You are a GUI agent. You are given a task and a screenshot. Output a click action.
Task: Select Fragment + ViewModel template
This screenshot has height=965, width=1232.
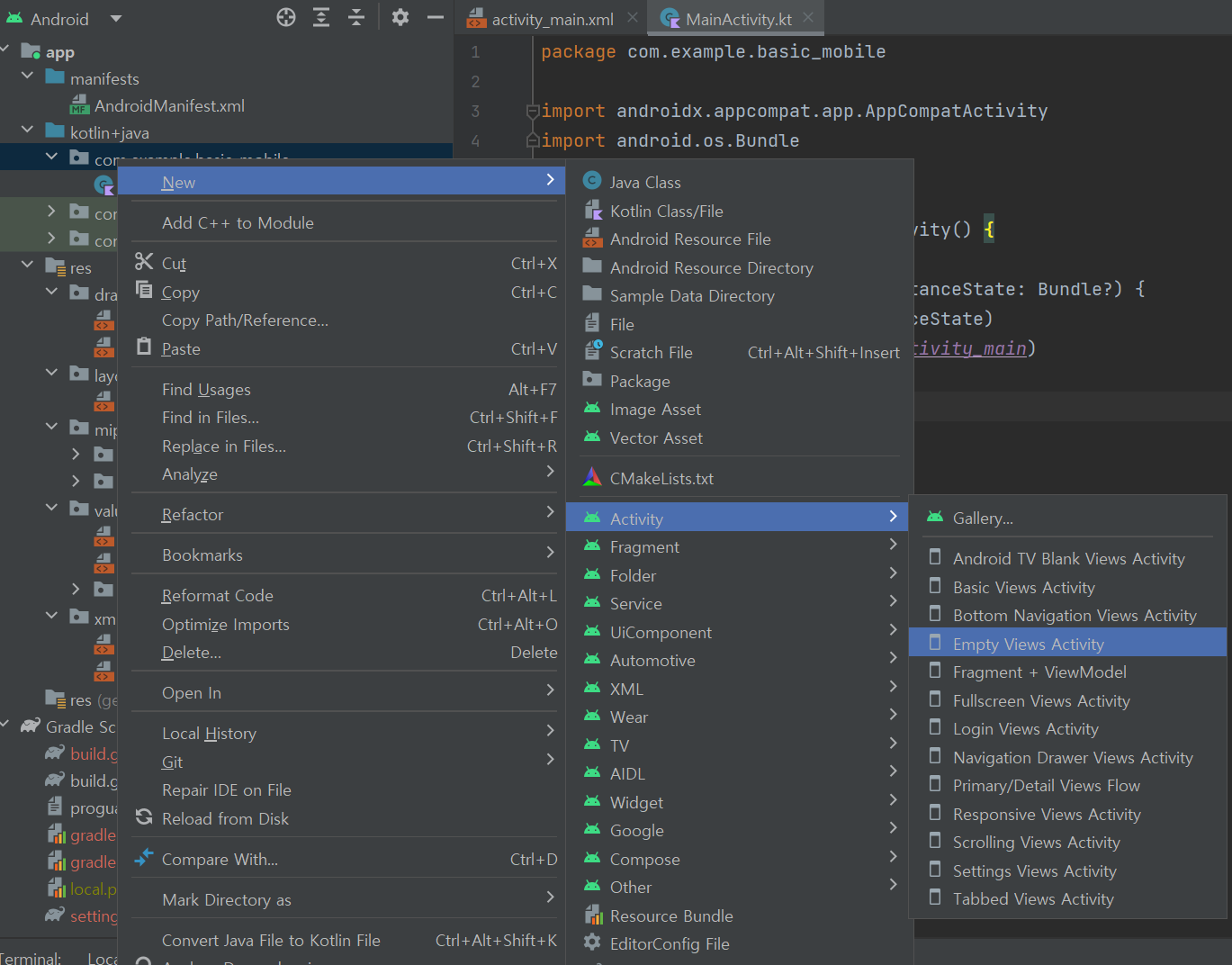tap(1068, 672)
